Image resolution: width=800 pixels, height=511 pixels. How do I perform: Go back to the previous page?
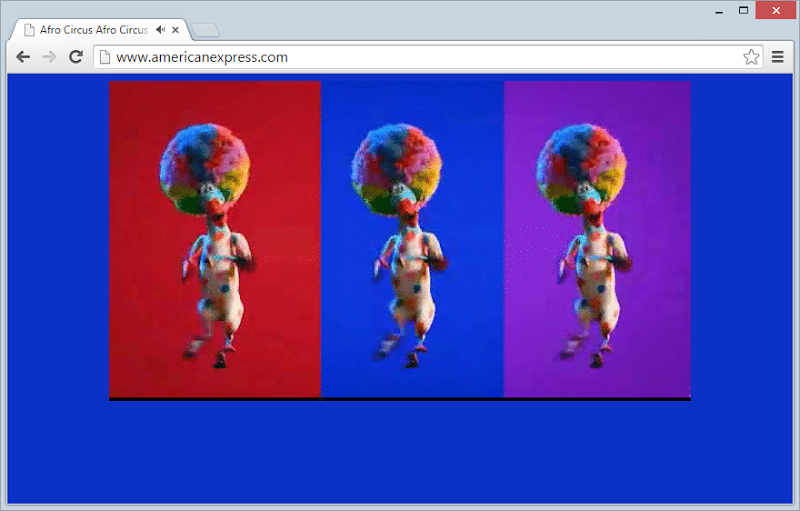point(23,57)
